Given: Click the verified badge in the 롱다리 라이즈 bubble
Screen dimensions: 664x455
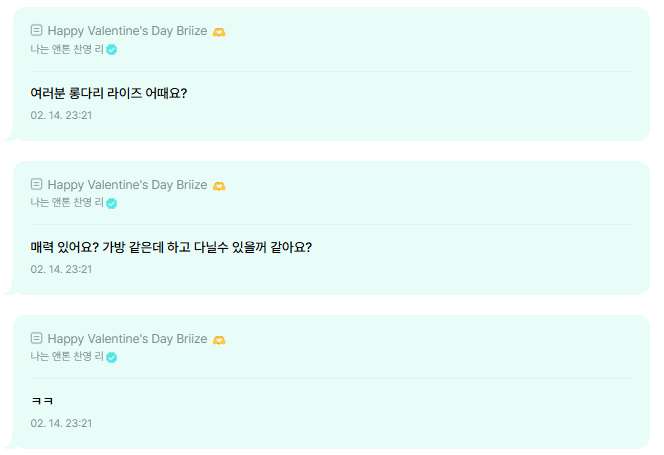Looking at the screenshot, I should point(112,50).
